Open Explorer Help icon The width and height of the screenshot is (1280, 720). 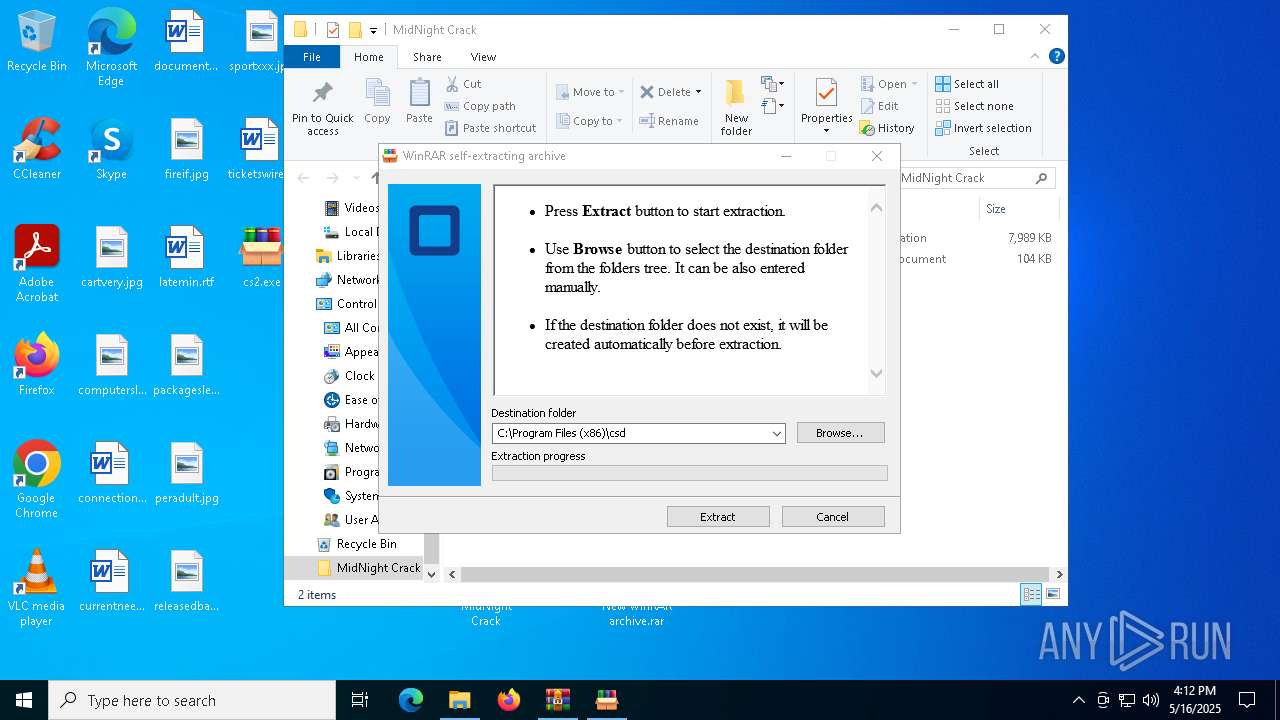[x=1056, y=57]
